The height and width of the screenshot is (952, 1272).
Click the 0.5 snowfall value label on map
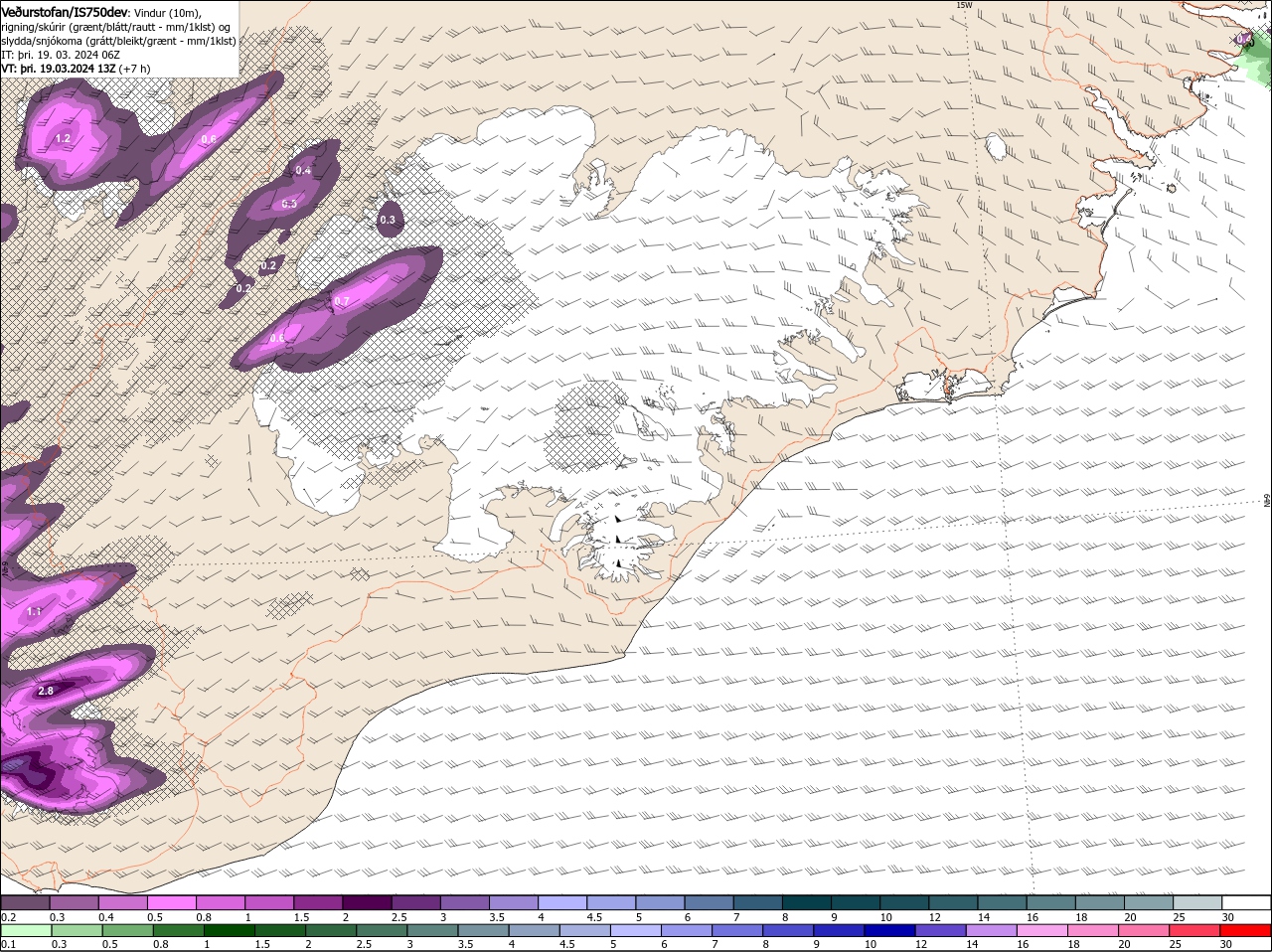point(289,204)
